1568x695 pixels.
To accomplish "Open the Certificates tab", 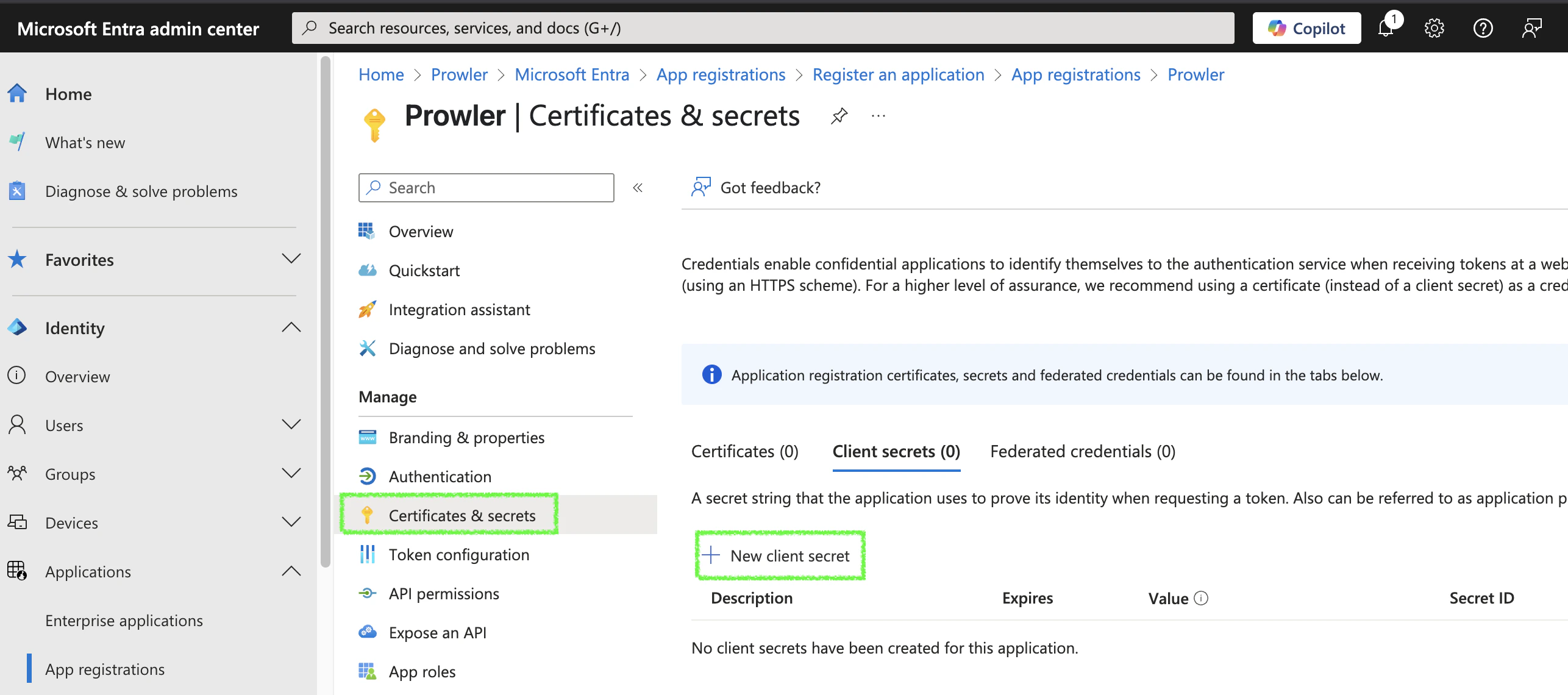I will tap(744, 451).
